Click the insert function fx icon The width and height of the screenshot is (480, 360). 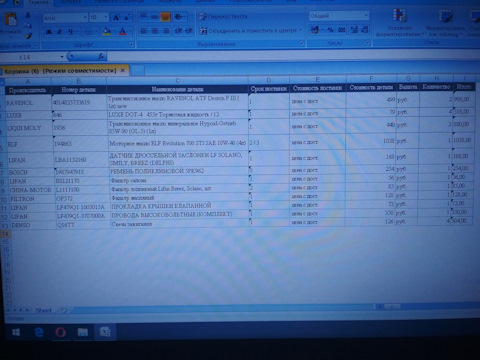(x=101, y=57)
